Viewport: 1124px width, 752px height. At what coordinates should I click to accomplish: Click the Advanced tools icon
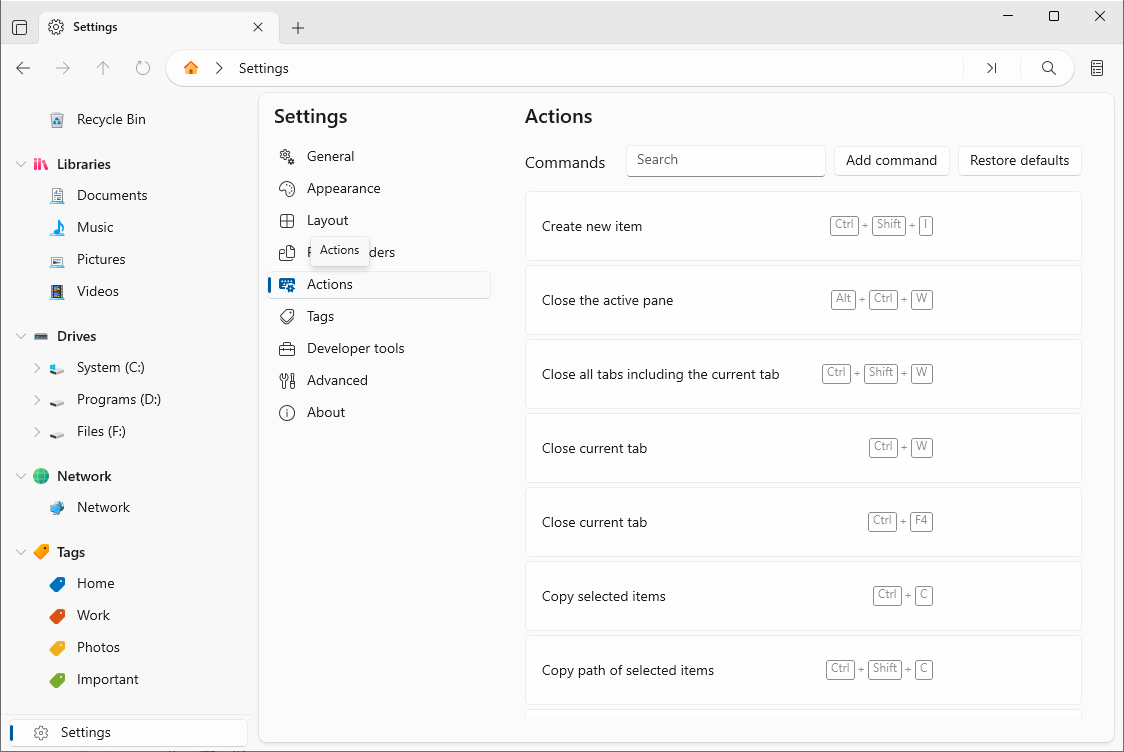tap(287, 381)
